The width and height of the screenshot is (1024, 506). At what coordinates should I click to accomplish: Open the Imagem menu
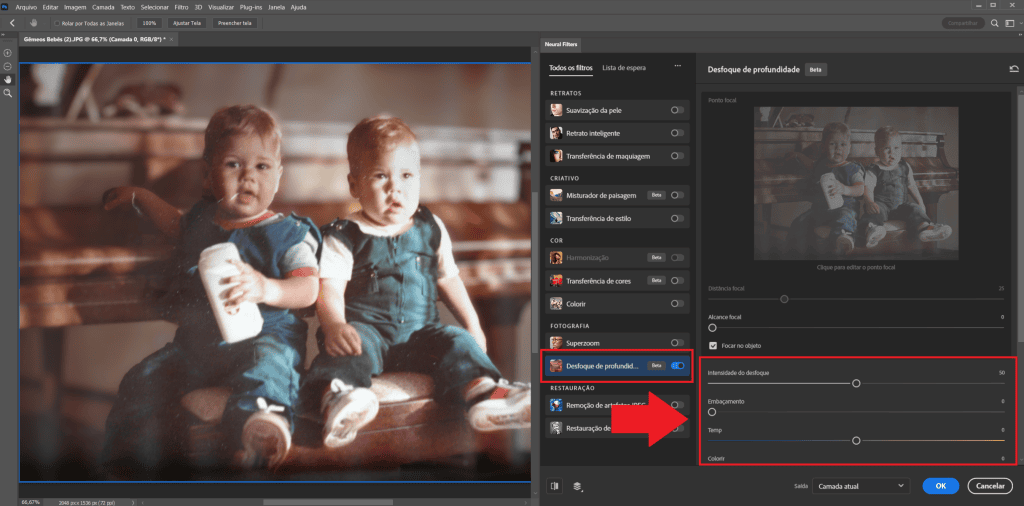(x=75, y=7)
